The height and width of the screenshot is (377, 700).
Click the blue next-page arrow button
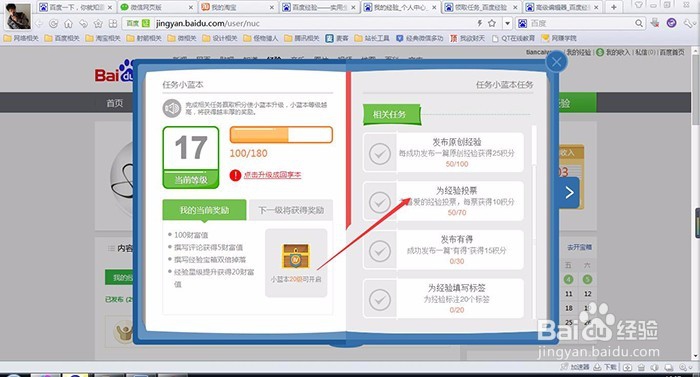coord(569,193)
